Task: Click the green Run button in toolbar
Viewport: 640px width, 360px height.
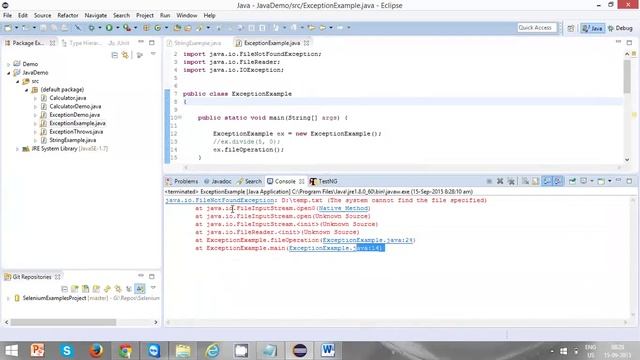Action: pos(109,28)
